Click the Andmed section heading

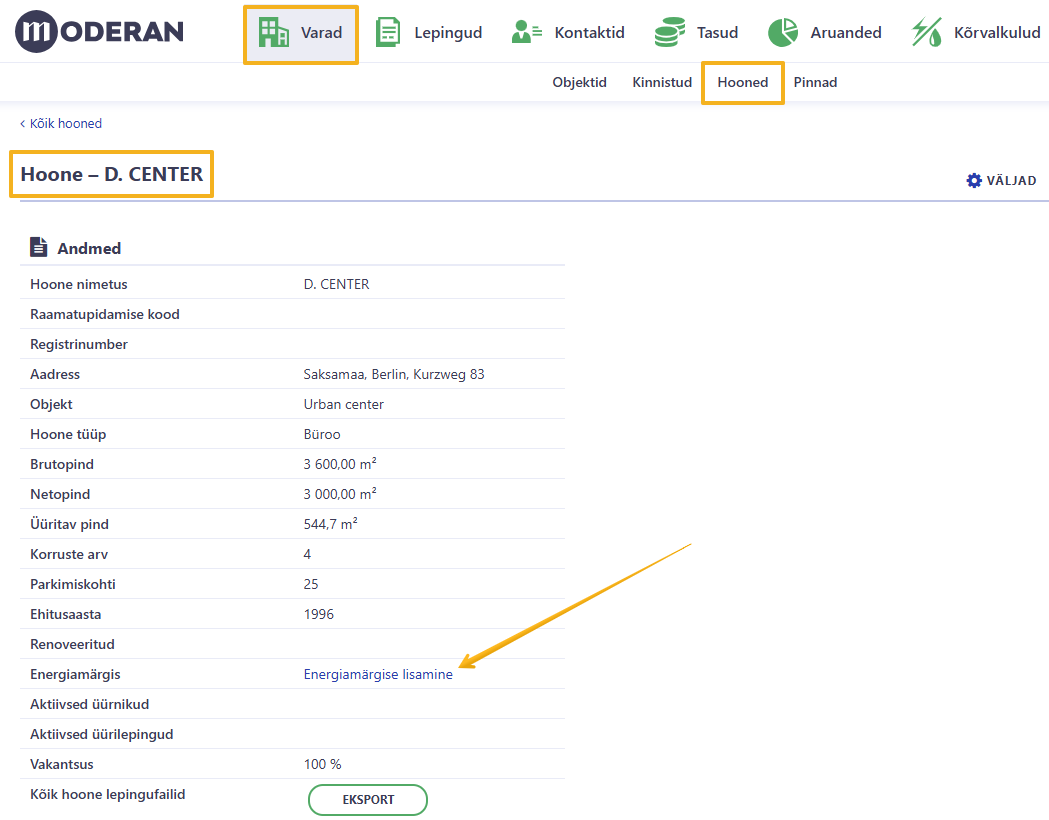[x=89, y=248]
